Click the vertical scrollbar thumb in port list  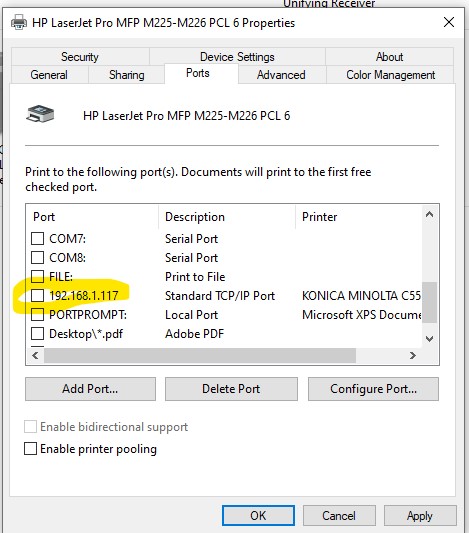pos(429,302)
